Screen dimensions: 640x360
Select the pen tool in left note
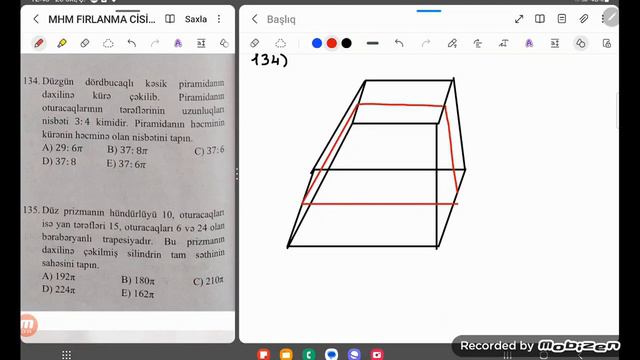click(39, 43)
